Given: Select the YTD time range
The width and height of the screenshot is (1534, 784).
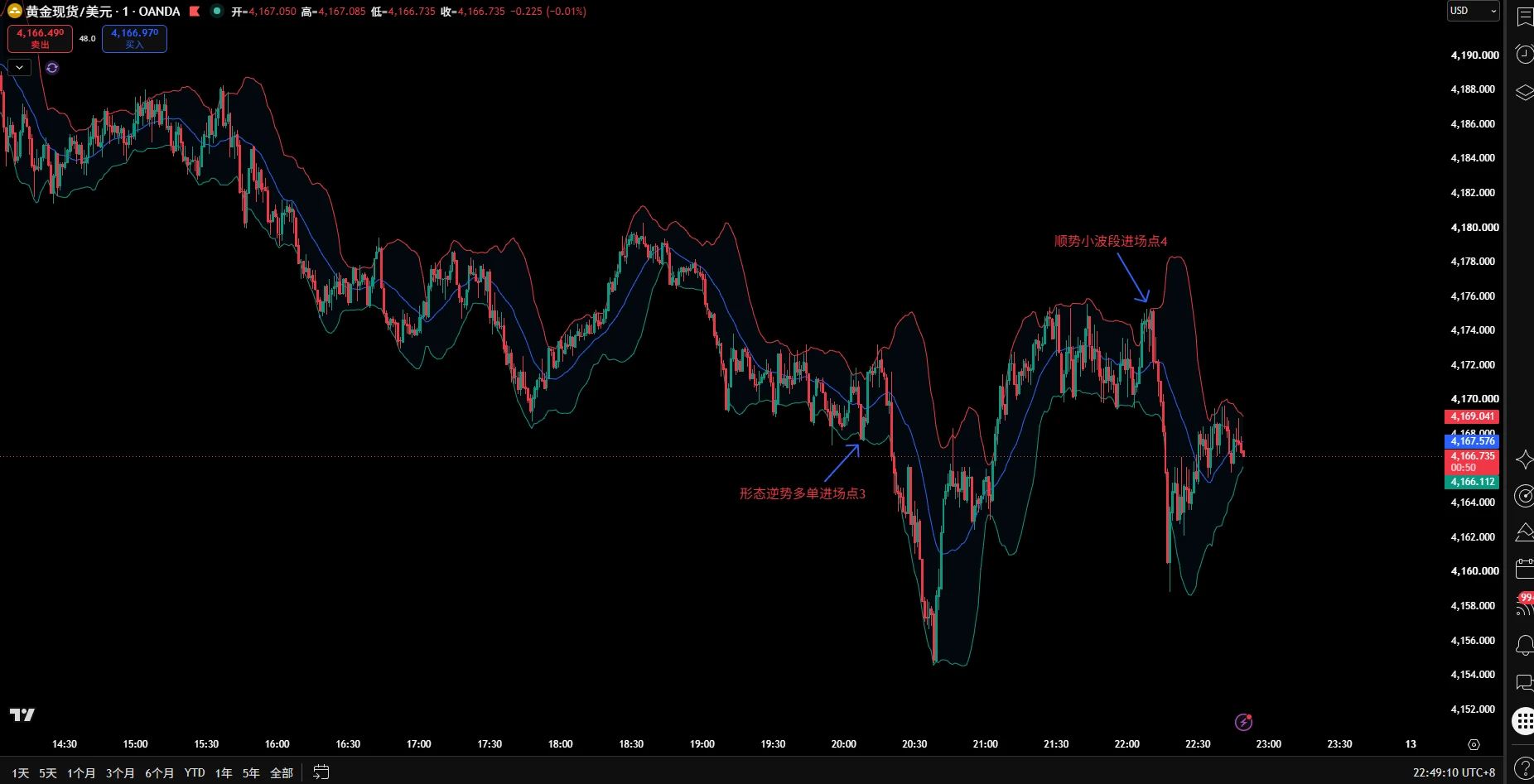Looking at the screenshot, I should (195, 772).
